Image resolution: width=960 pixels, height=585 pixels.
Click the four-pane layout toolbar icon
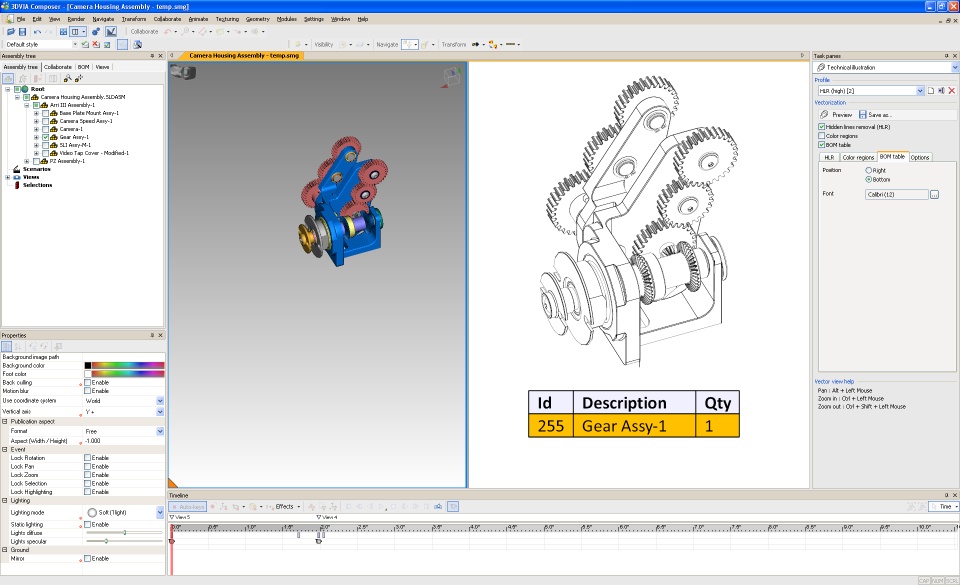[x=63, y=31]
